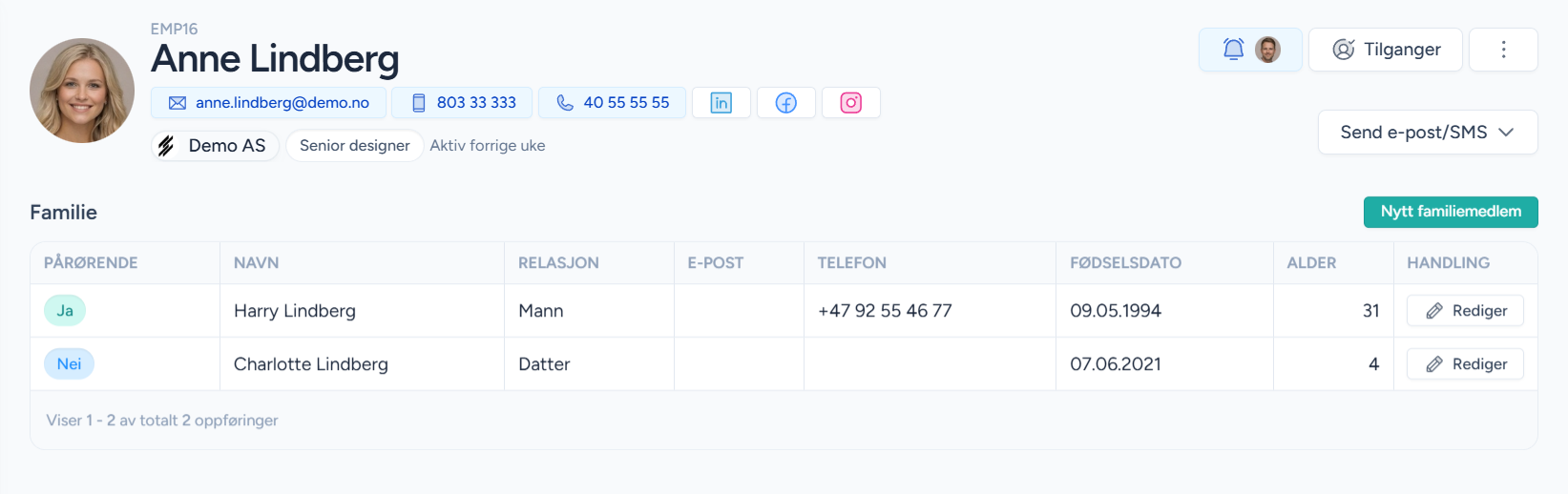Open the Tilganger access menu

click(x=1386, y=50)
